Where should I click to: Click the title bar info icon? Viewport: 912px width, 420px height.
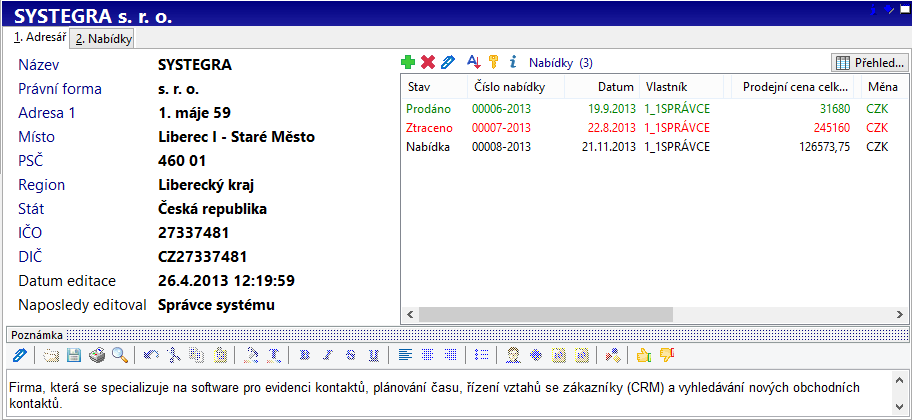coord(875,8)
